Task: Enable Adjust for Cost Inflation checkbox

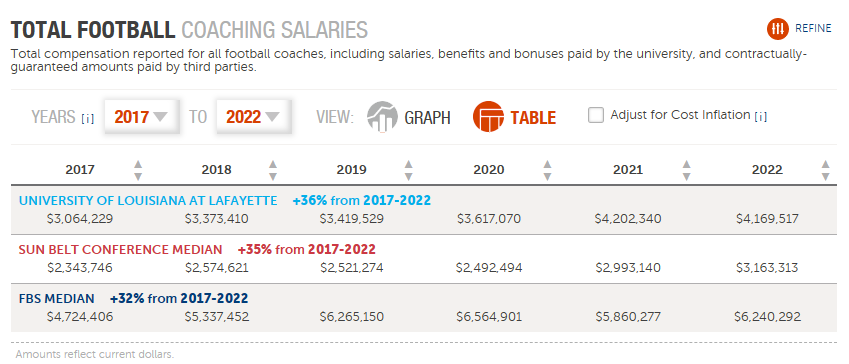Action: point(596,115)
